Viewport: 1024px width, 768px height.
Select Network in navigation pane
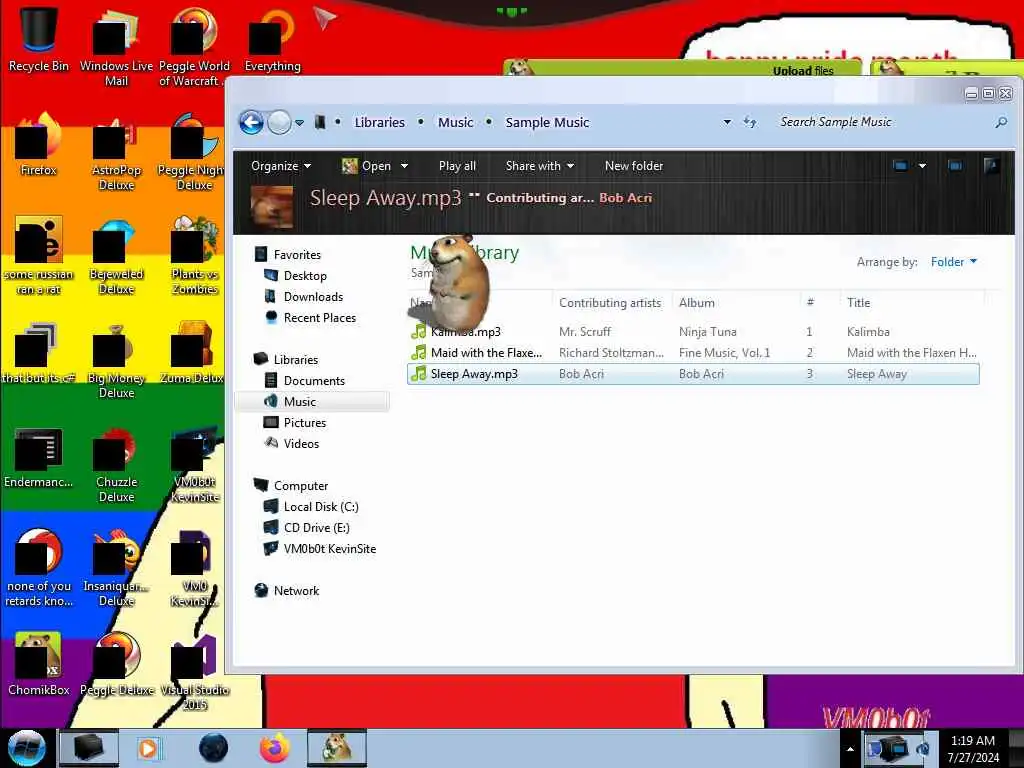(x=296, y=590)
